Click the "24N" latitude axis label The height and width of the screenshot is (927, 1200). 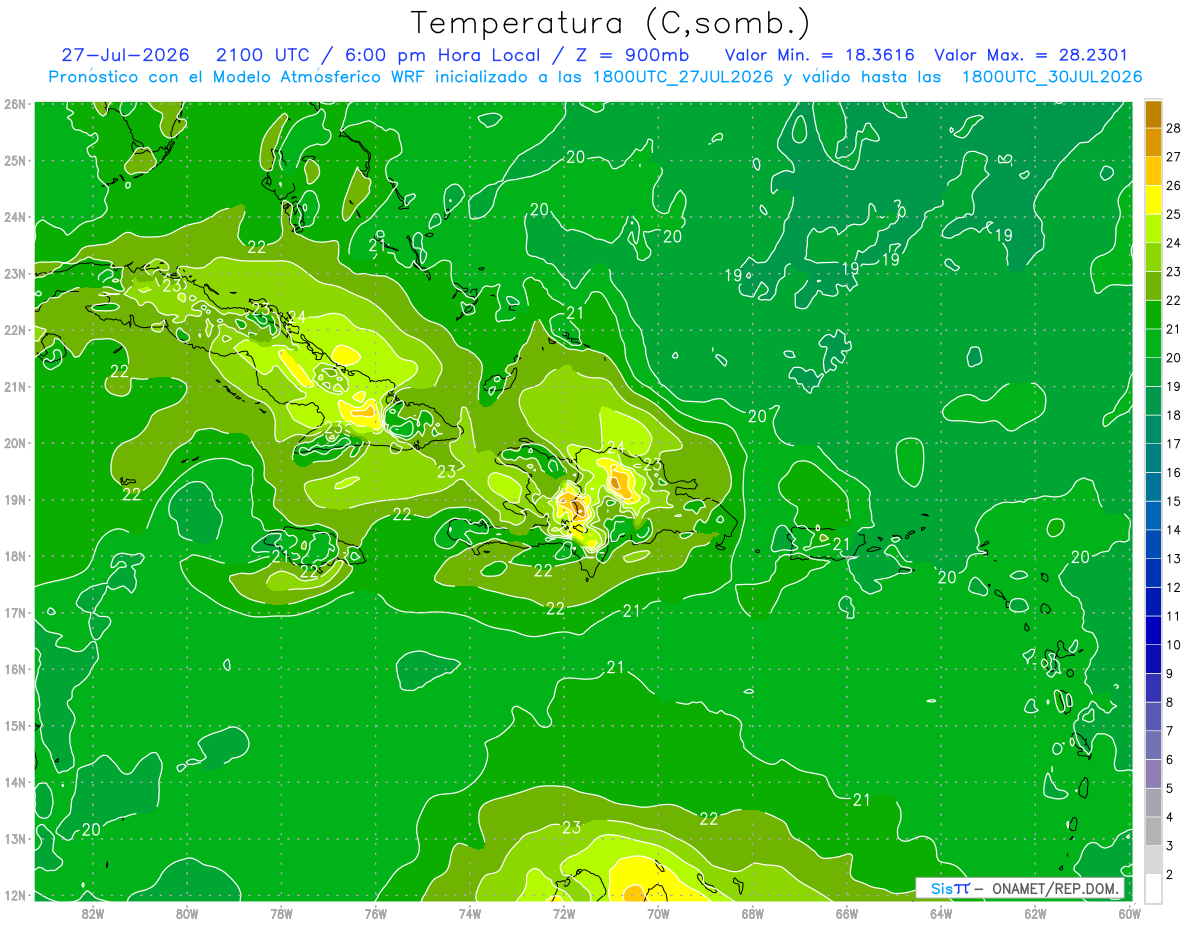point(15,217)
